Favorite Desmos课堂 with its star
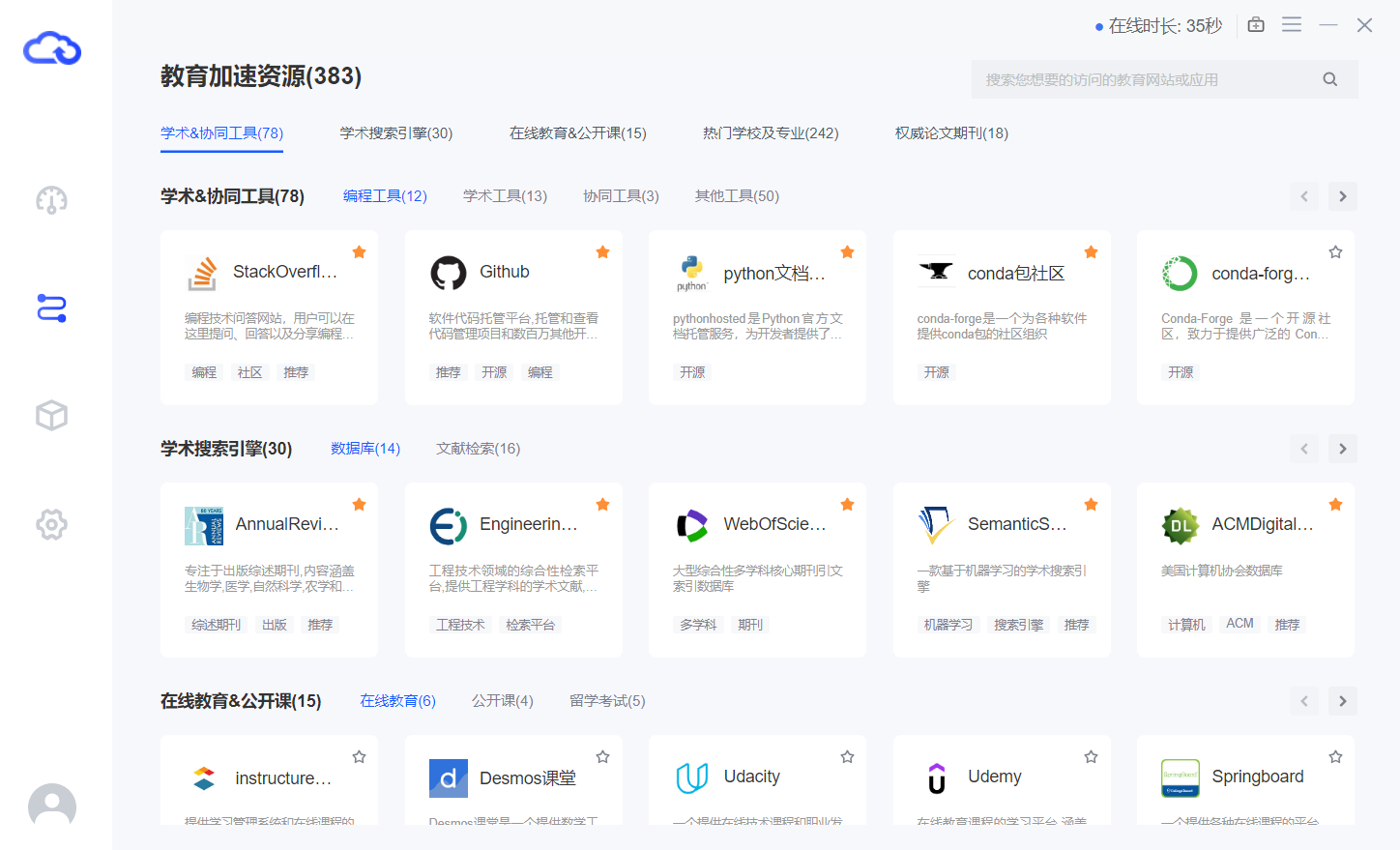This screenshot has height=850, width=1400. (602, 757)
